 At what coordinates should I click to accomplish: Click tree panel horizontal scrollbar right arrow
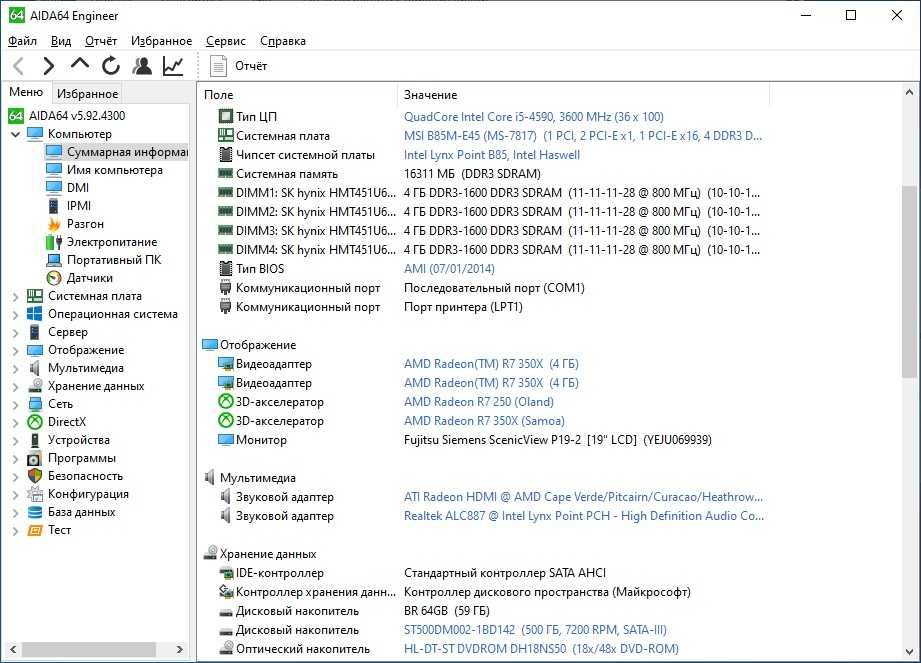click(180, 649)
